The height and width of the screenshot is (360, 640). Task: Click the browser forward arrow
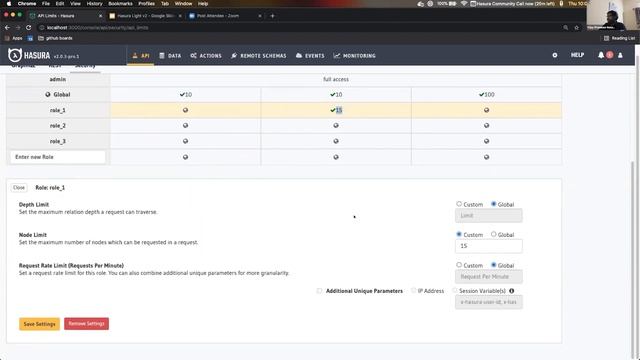pyautogui.click(x=18, y=27)
